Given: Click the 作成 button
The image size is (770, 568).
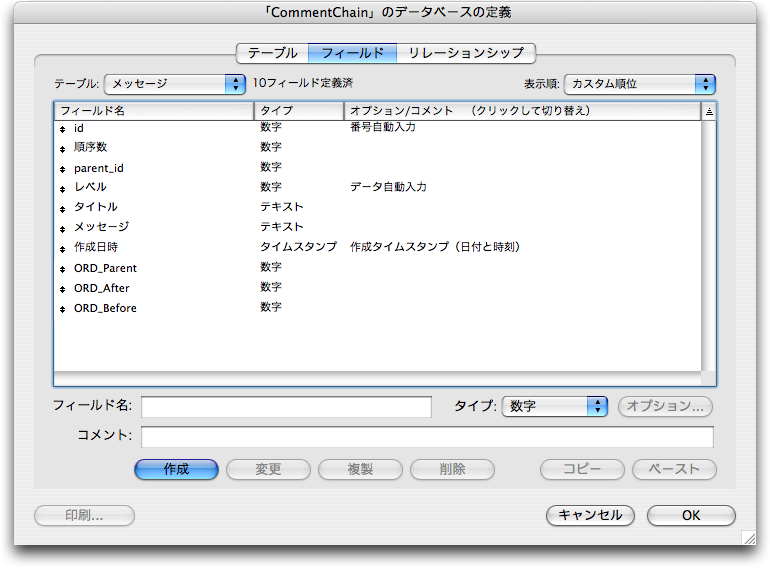Looking at the screenshot, I should (x=176, y=469).
